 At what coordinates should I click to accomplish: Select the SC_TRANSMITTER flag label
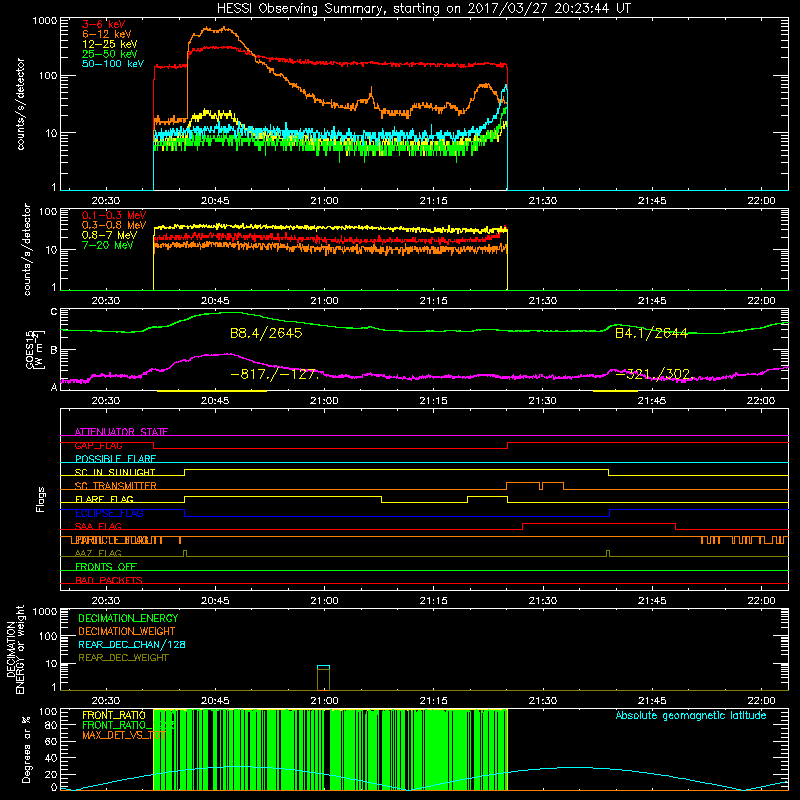click(115, 485)
